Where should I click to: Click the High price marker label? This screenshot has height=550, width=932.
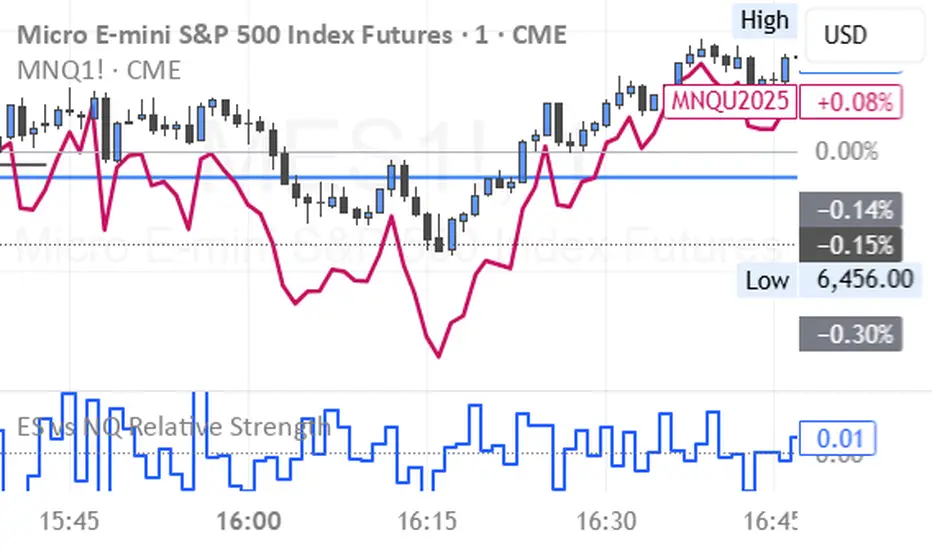click(765, 20)
